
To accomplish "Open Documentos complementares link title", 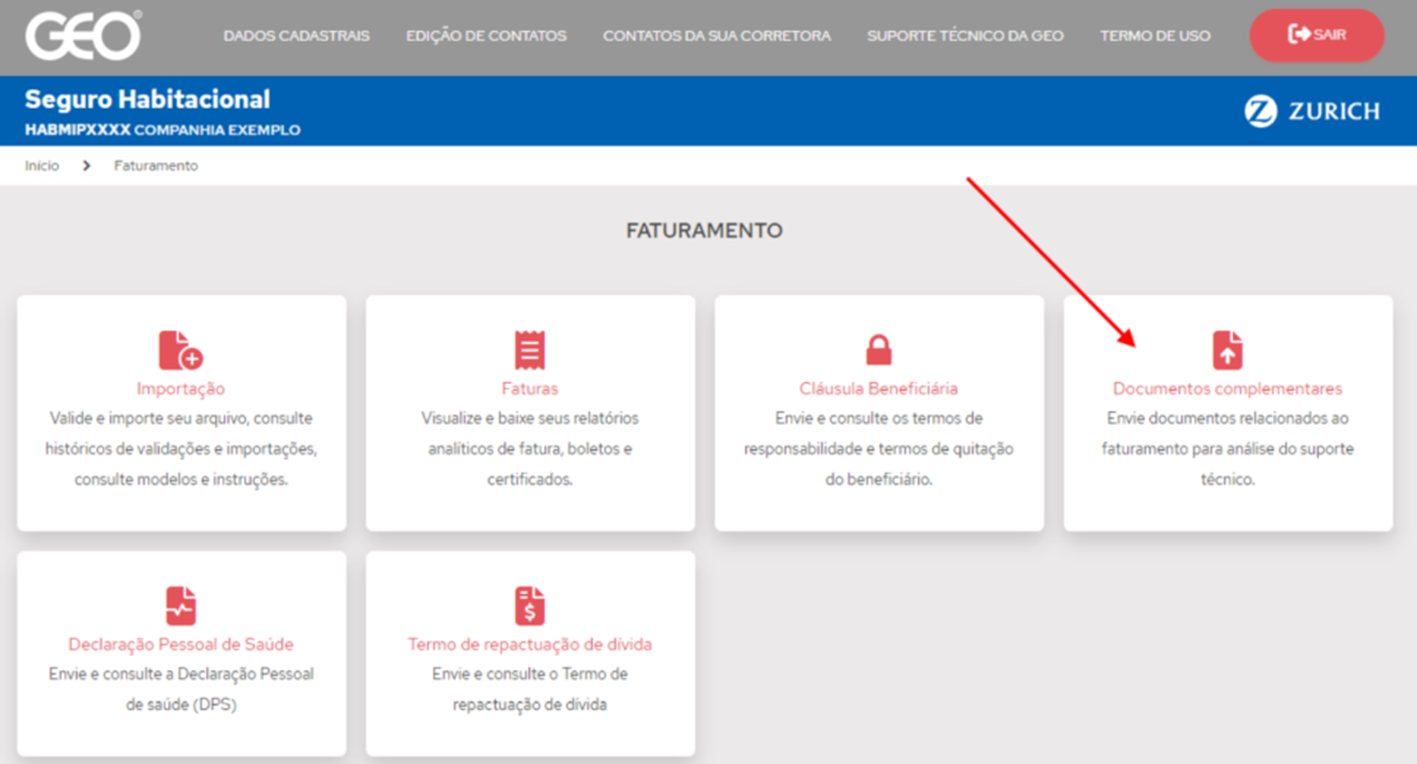I will 1228,389.
